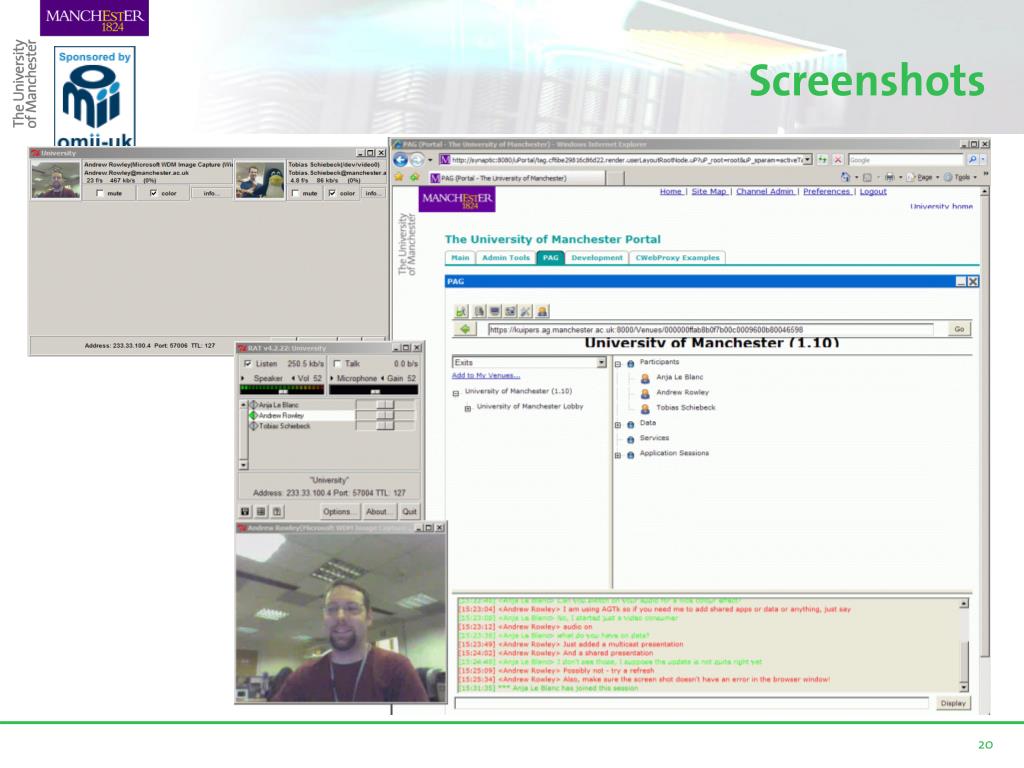Click the Anja Le Blanc volume slider in RAT

click(385, 405)
